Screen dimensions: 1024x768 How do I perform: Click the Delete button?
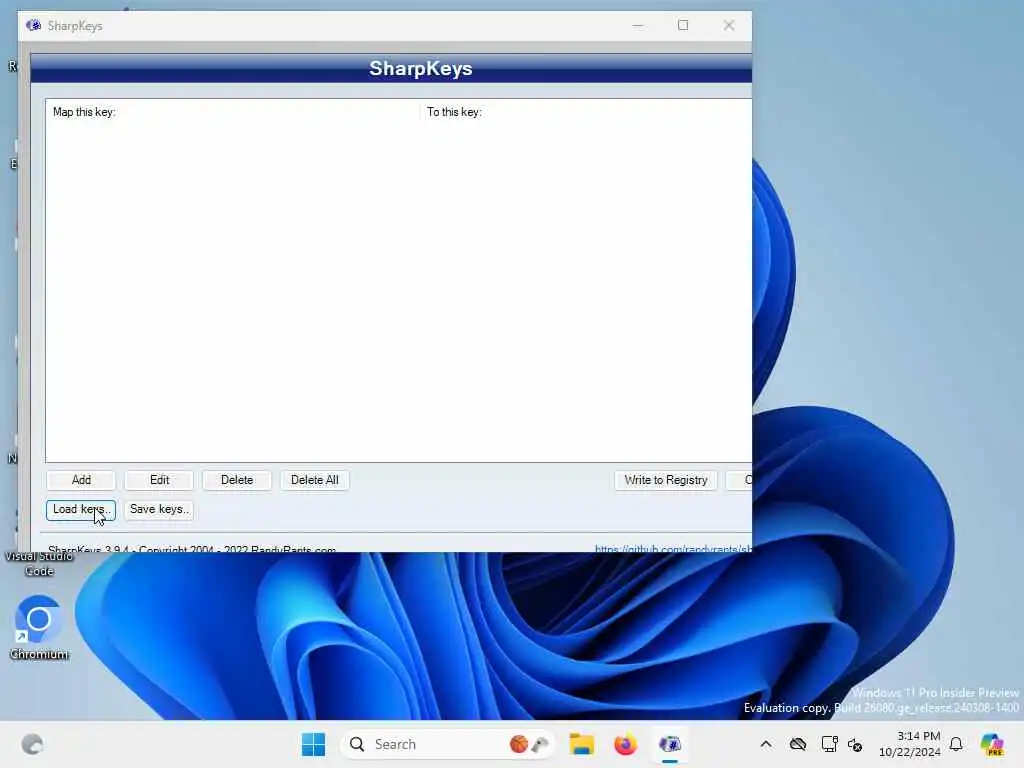237,480
